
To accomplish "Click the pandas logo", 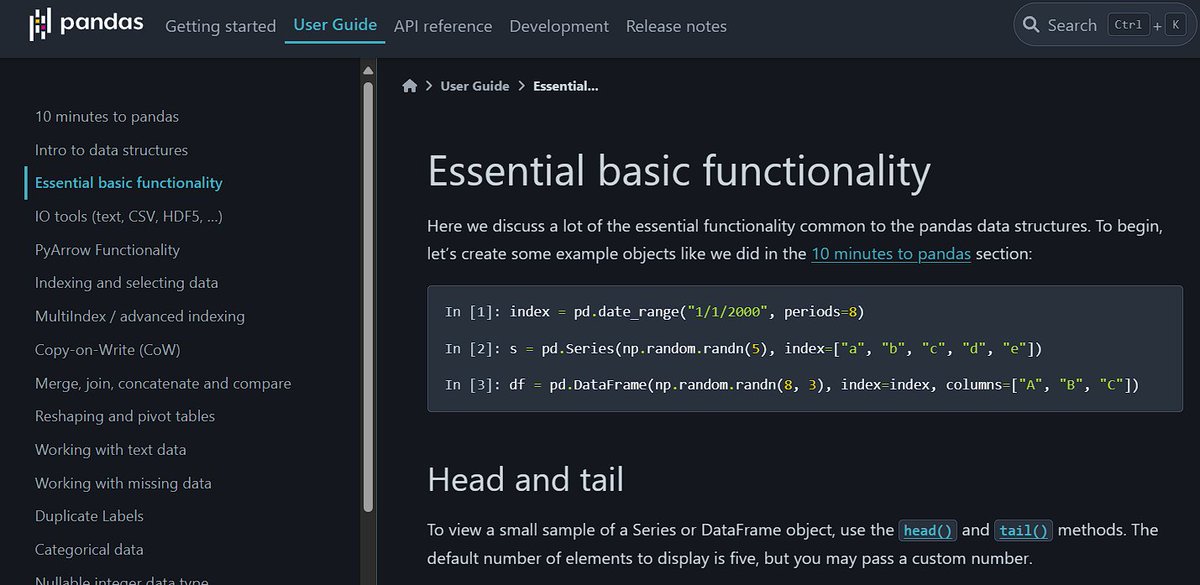I will (86, 25).
